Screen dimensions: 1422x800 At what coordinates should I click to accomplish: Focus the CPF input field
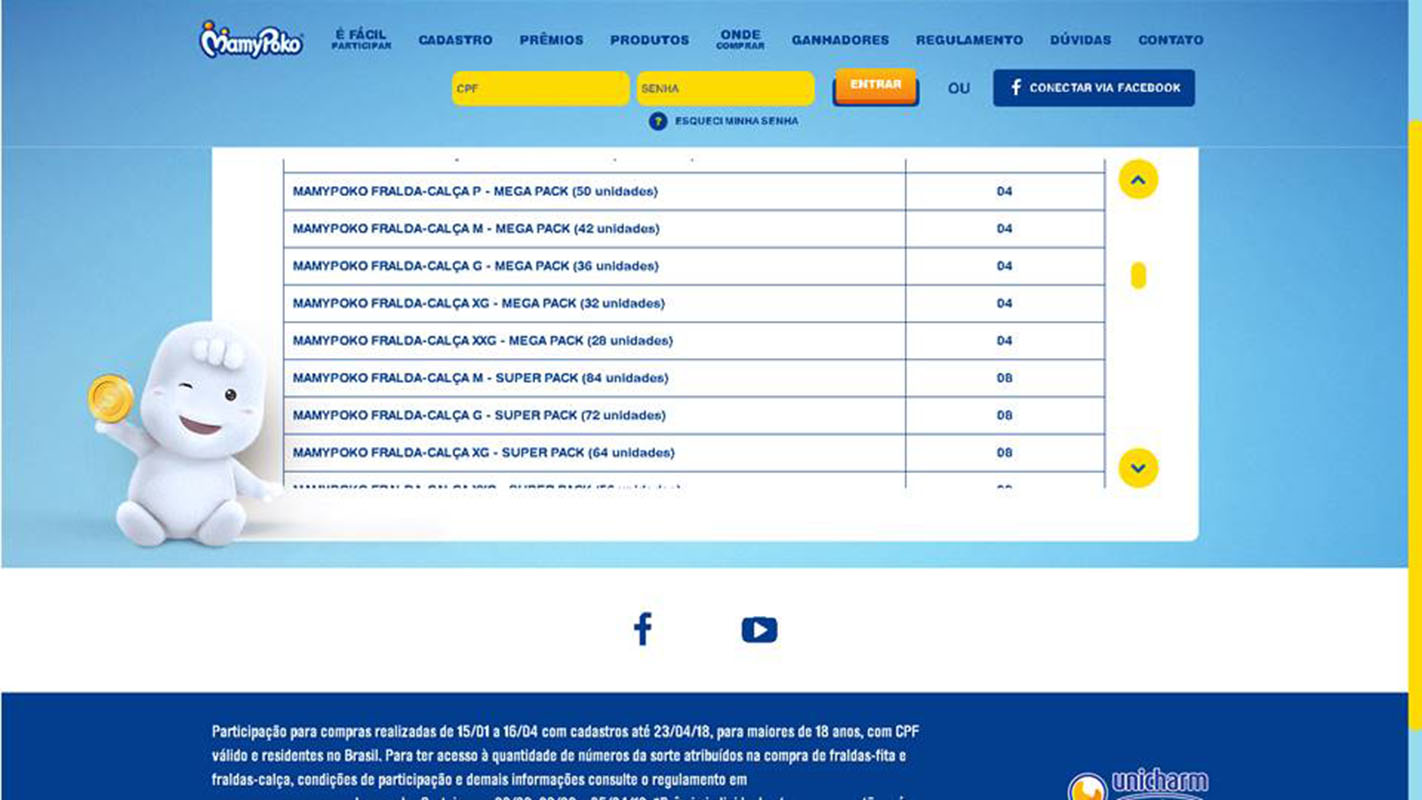tap(541, 88)
